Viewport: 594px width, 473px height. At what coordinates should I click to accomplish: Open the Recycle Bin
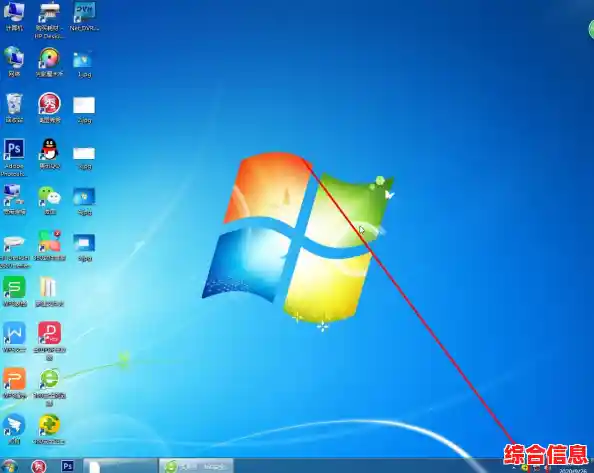click(14, 108)
